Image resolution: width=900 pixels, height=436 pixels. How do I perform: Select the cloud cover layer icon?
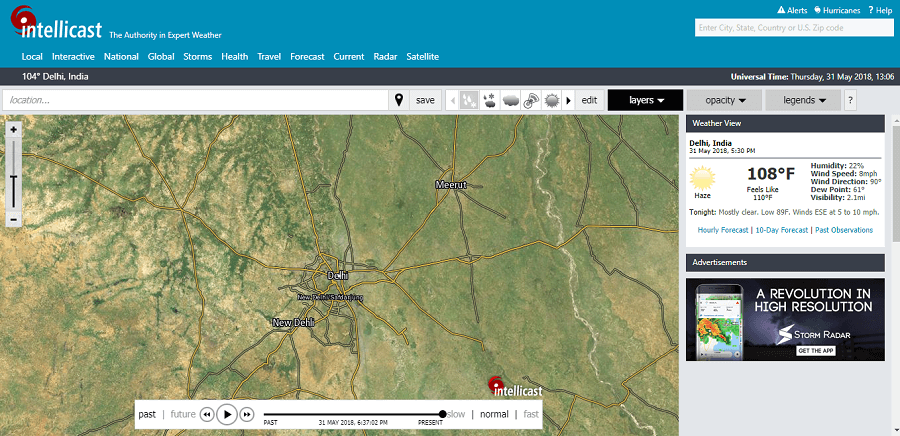[510, 100]
